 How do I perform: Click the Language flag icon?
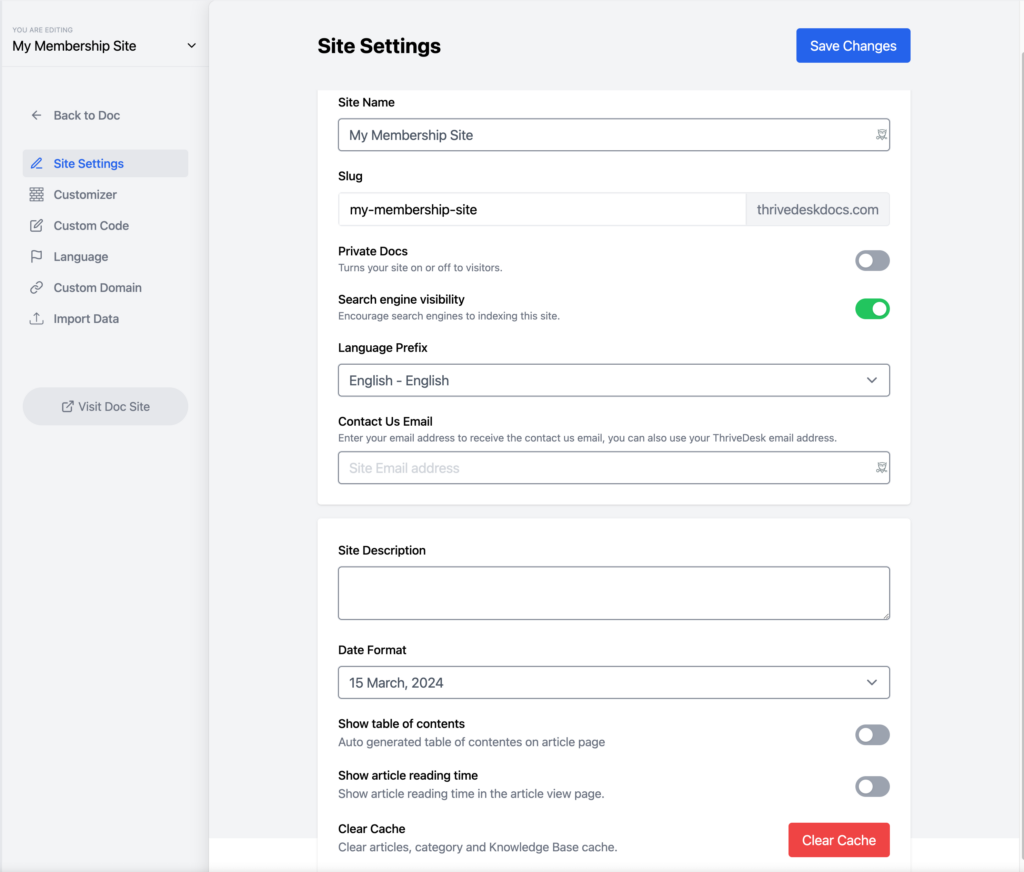point(38,256)
